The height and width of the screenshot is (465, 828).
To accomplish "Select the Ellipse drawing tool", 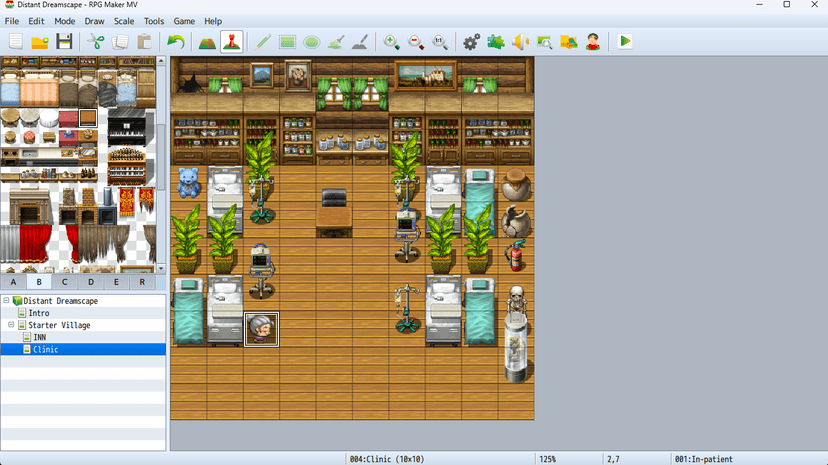I will coord(312,42).
